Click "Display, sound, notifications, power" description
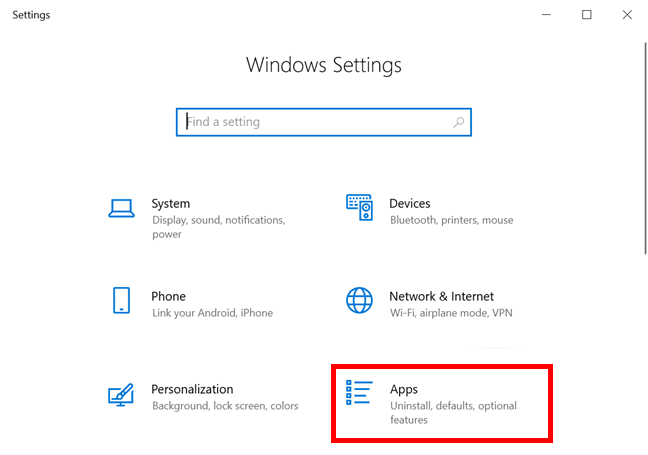The width and height of the screenshot is (648, 455). pyautogui.click(x=218, y=227)
